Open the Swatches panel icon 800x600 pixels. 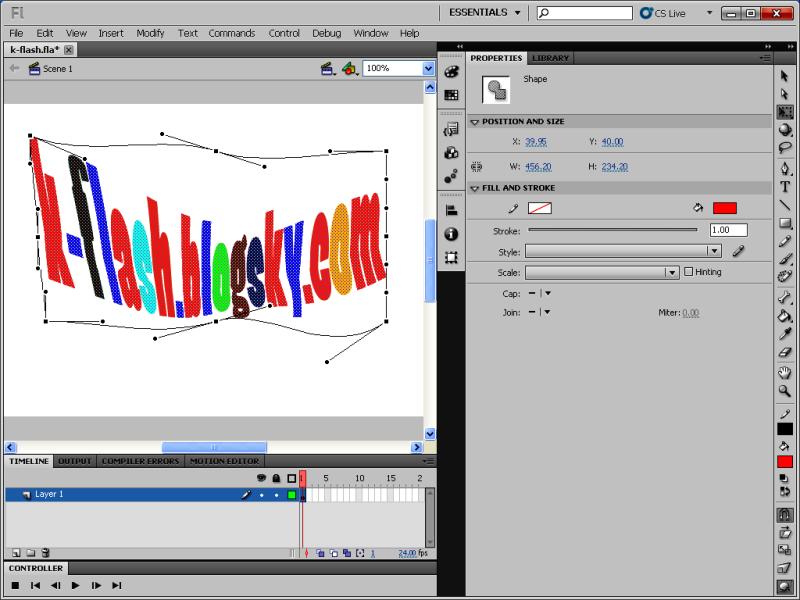[x=452, y=95]
